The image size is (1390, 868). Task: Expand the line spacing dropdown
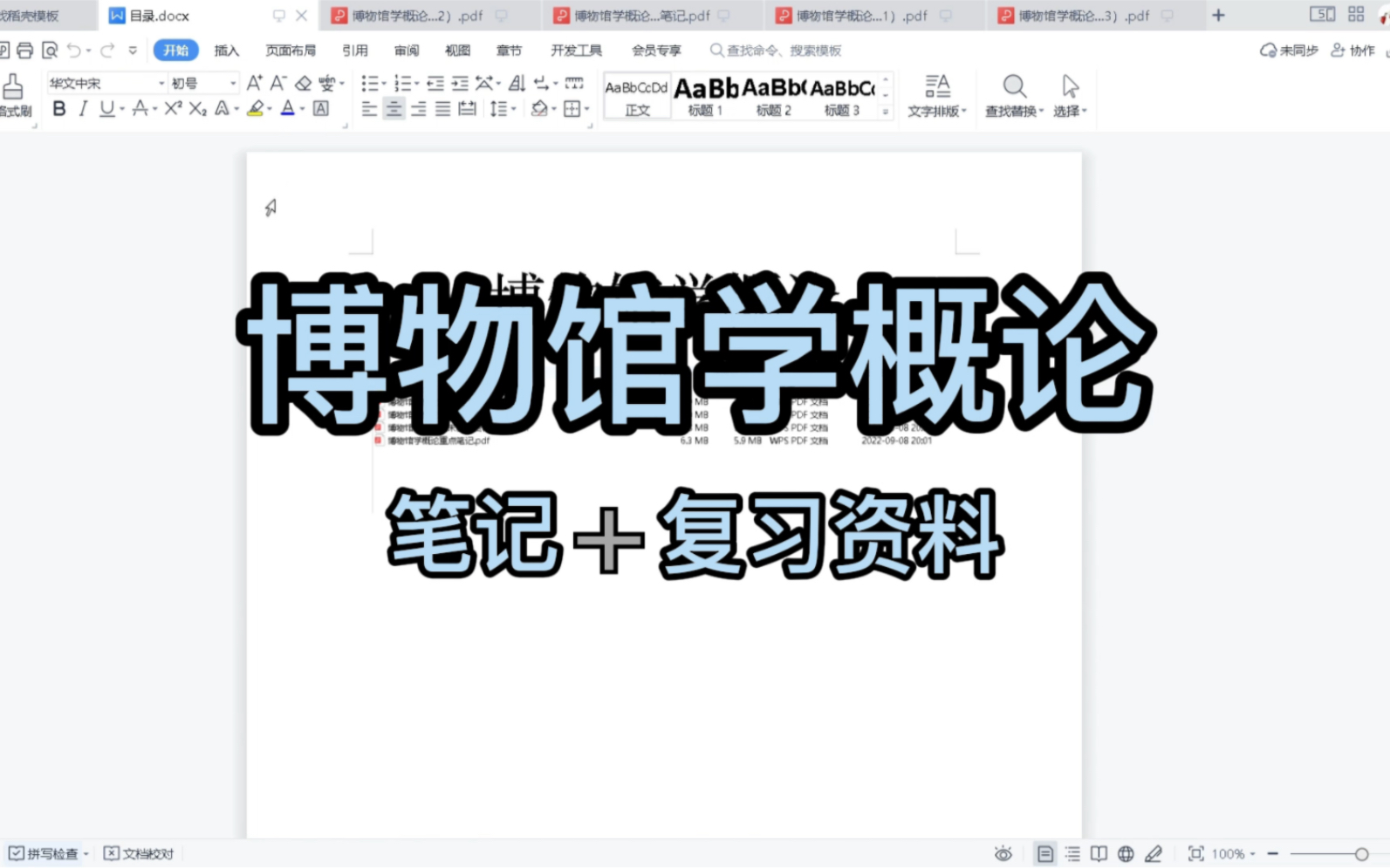514,109
